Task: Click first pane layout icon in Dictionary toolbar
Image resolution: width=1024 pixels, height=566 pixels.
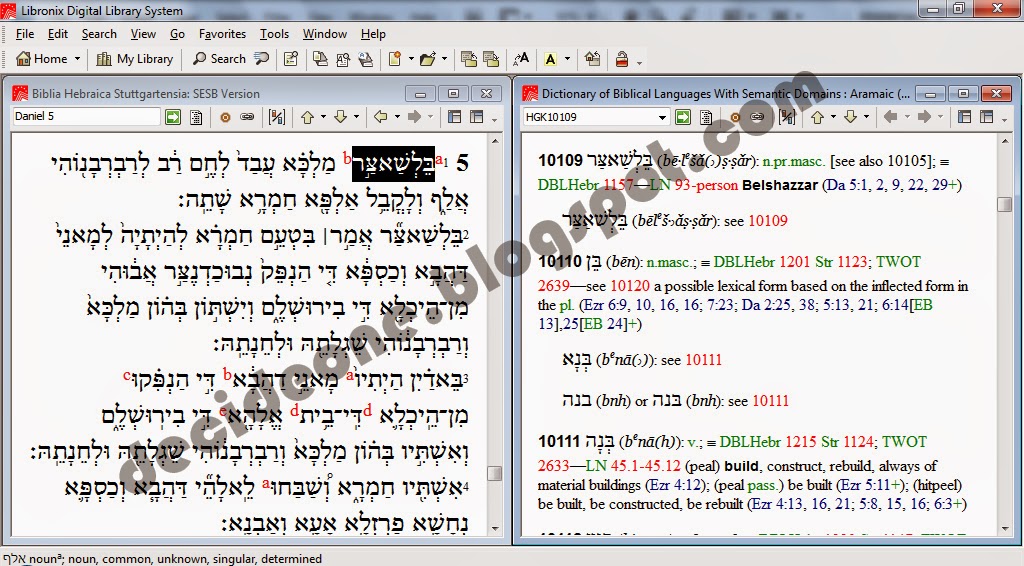Action: 965,117
